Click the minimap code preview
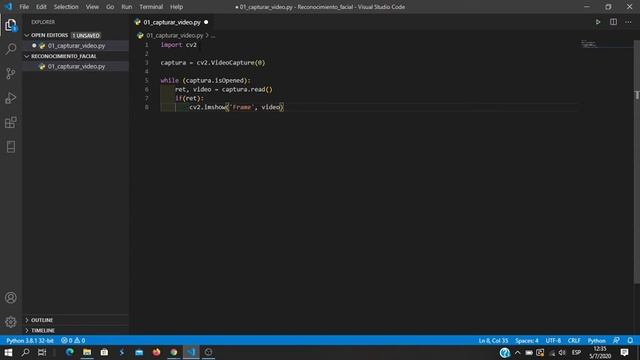This screenshot has width=640, height=360. point(589,44)
